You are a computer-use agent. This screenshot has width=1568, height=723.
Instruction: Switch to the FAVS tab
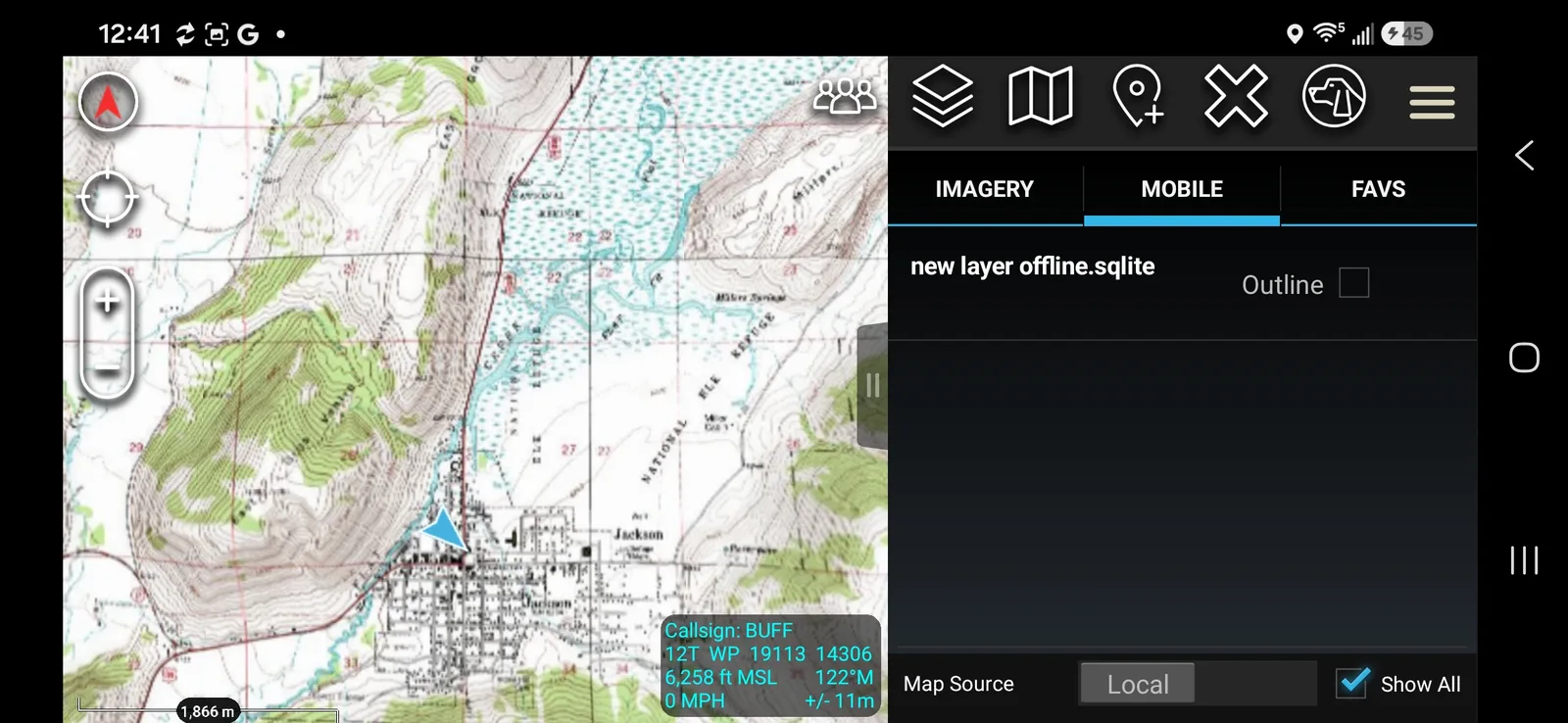tap(1379, 189)
